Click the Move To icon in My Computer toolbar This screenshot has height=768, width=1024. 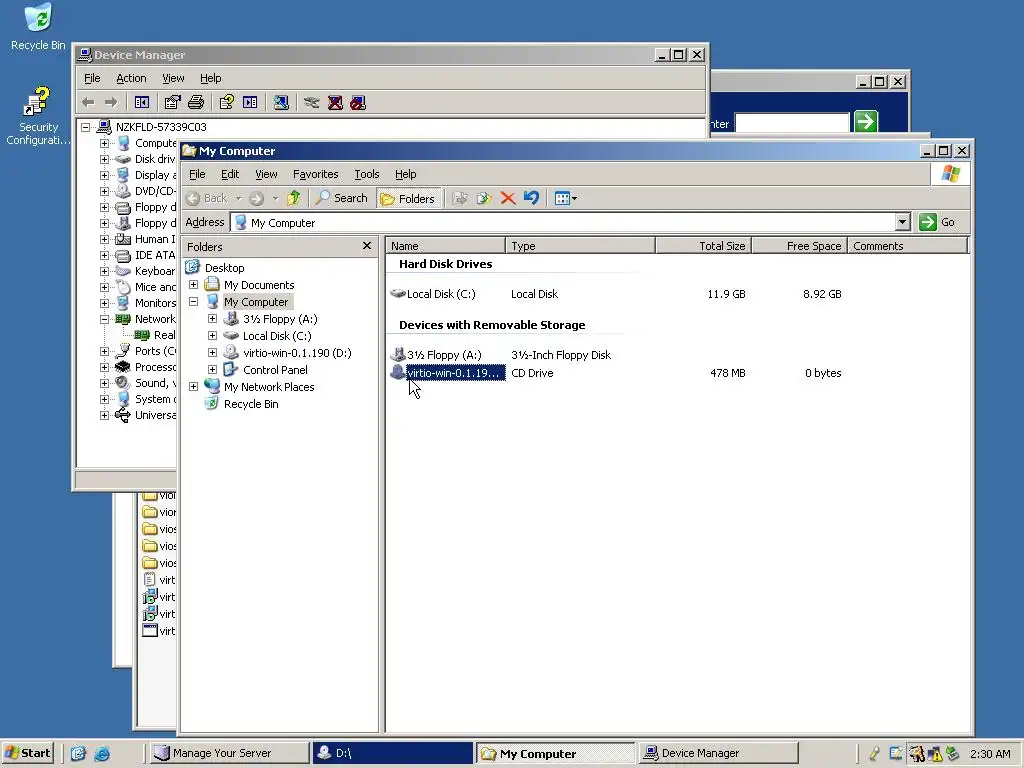point(460,198)
